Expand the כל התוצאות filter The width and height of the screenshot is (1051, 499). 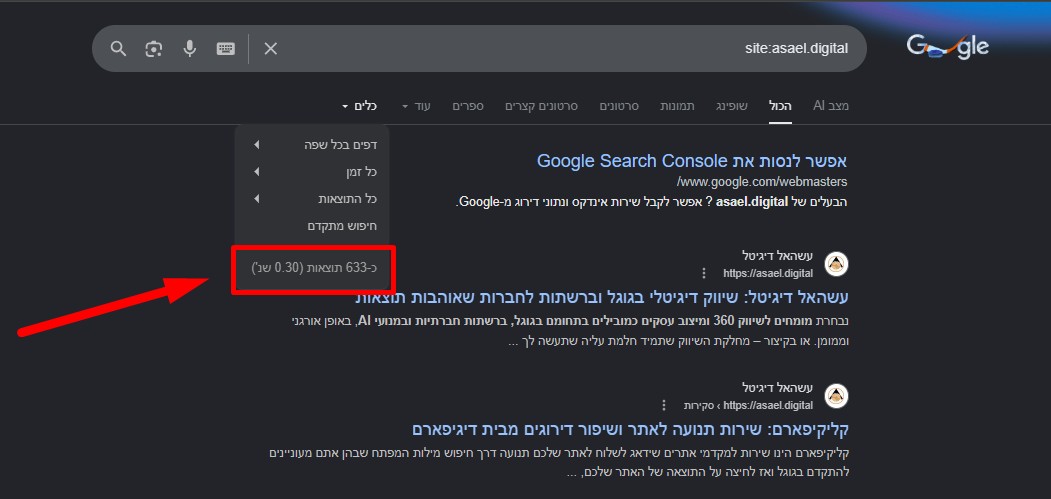(x=314, y=199)
